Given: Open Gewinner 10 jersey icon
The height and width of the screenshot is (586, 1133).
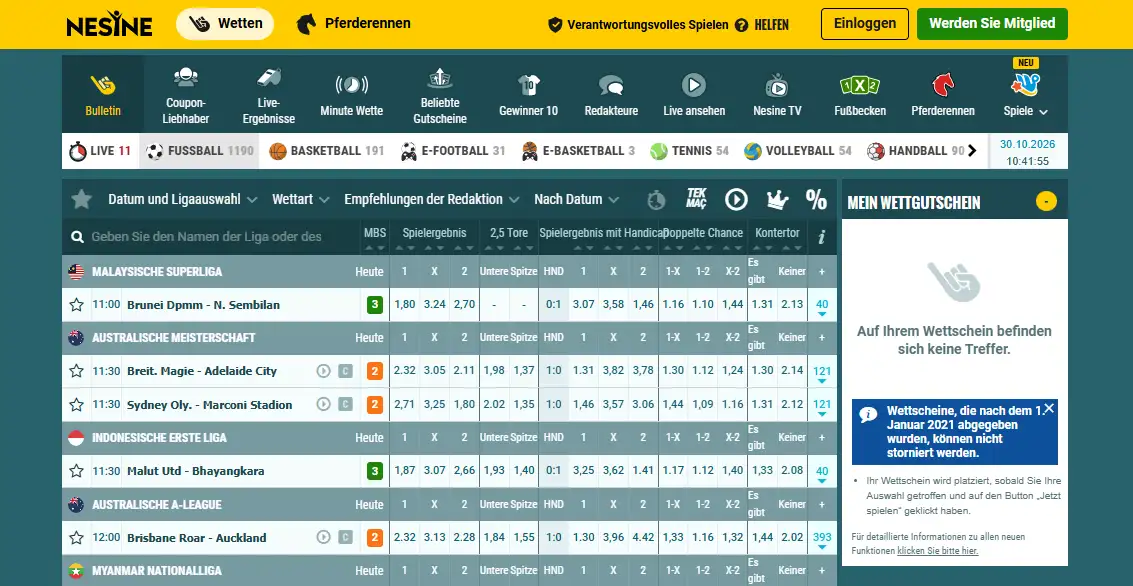Looking at the screenshot, I should tap(529, 85).
